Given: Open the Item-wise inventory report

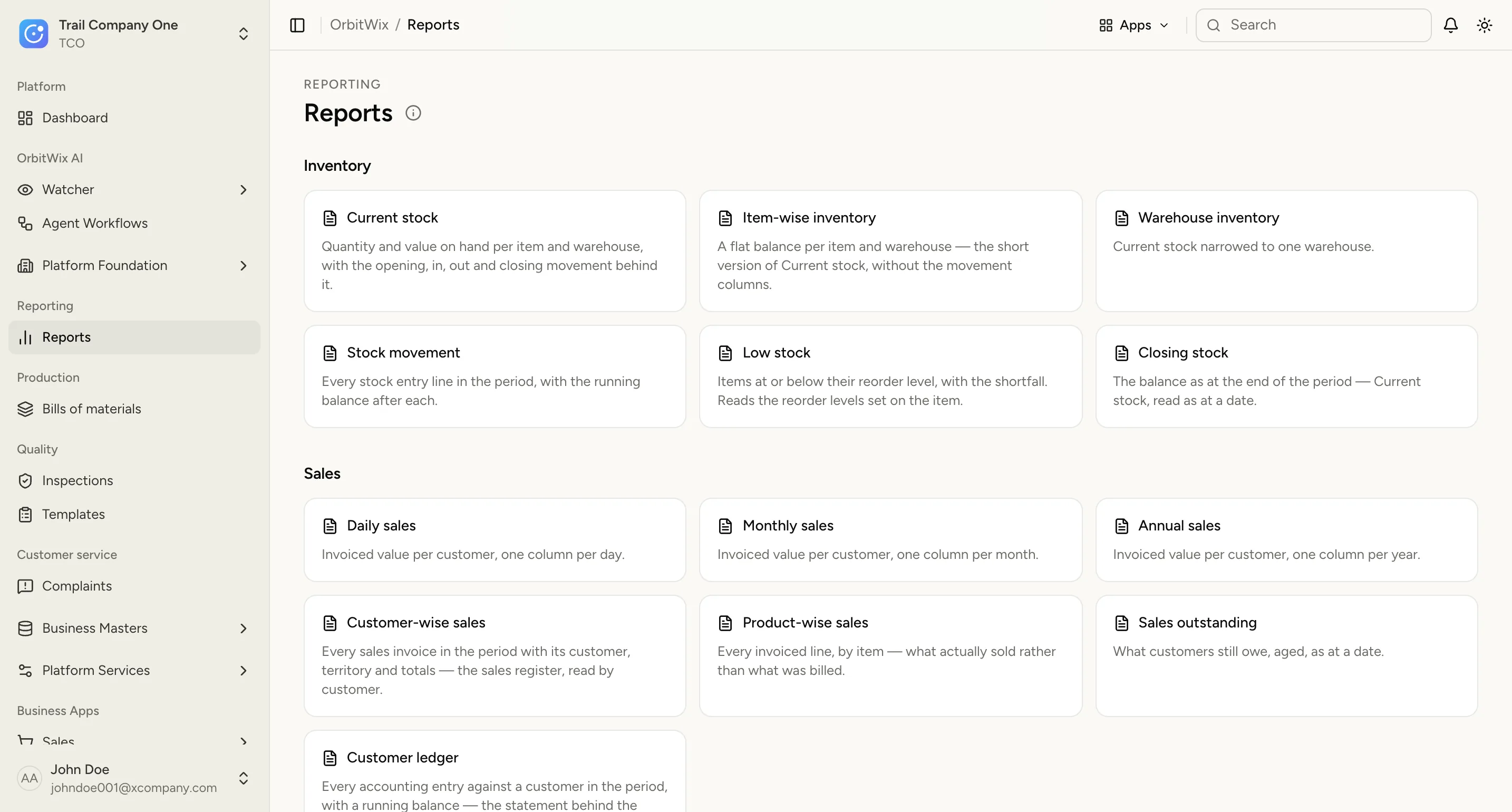Looking at the screenshot, I should 890,250.
